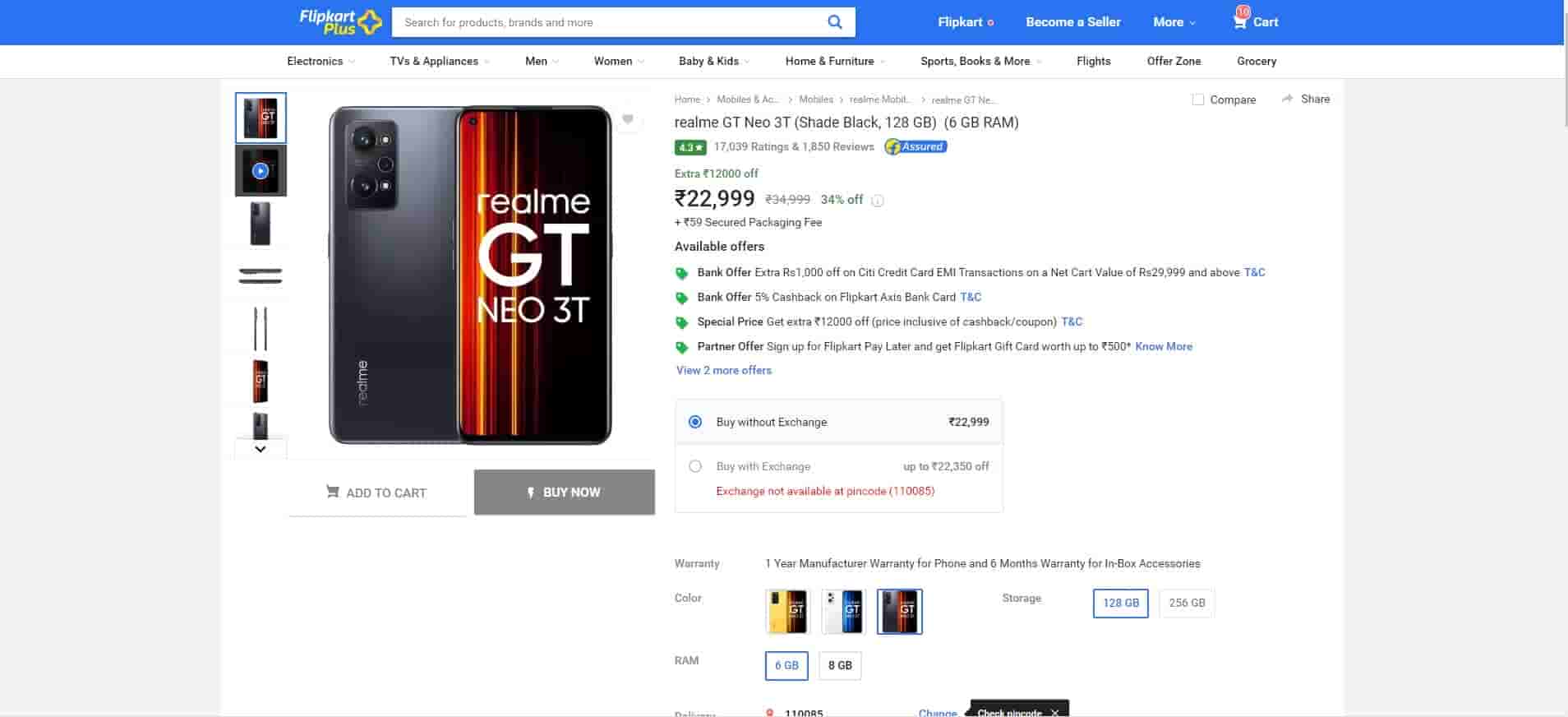Click the Flipkart Plus logo

340,22
